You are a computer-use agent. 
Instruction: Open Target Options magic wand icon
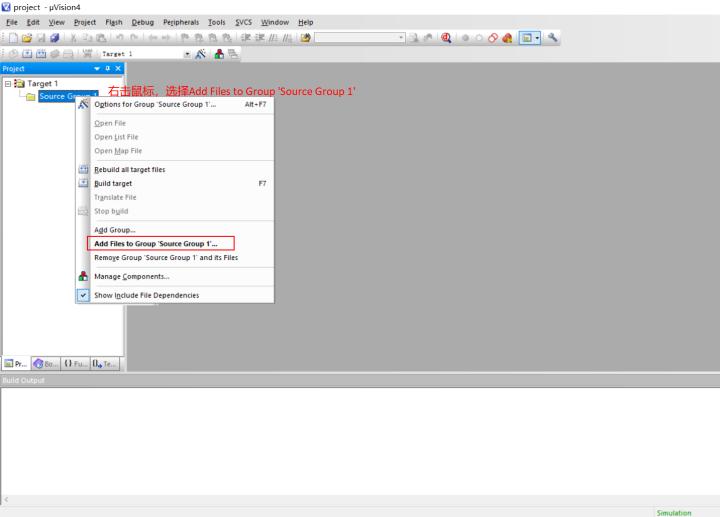pos(200,54)
